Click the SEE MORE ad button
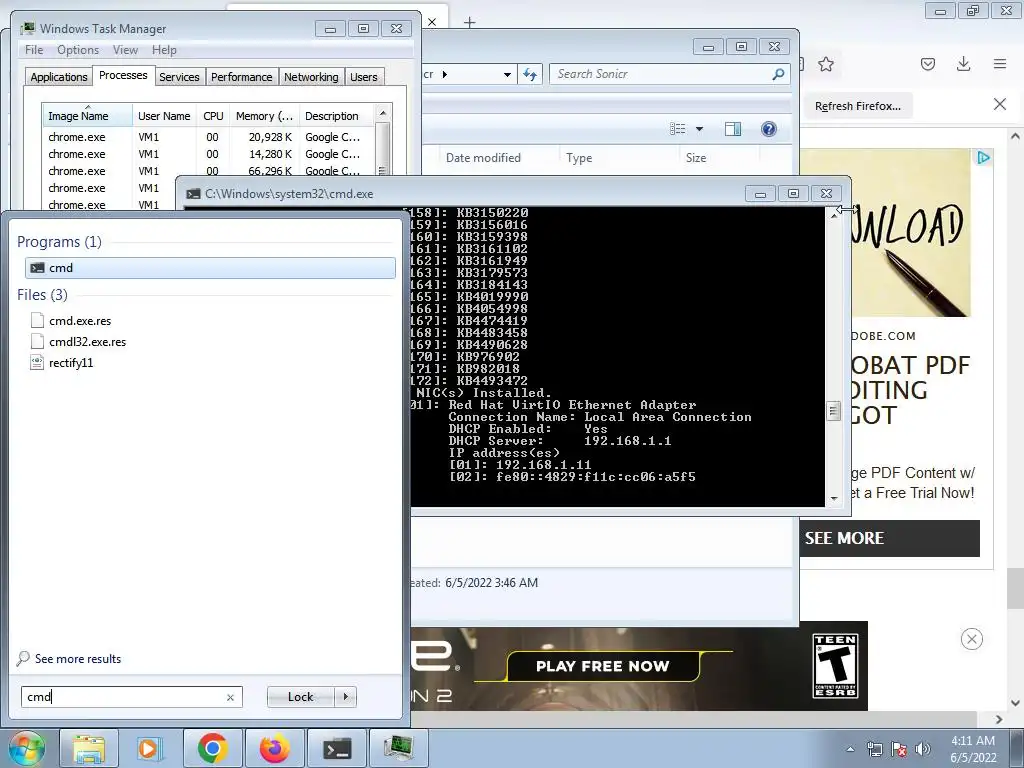The height and width of the screenshot is (768, 1024). [889, 538]
